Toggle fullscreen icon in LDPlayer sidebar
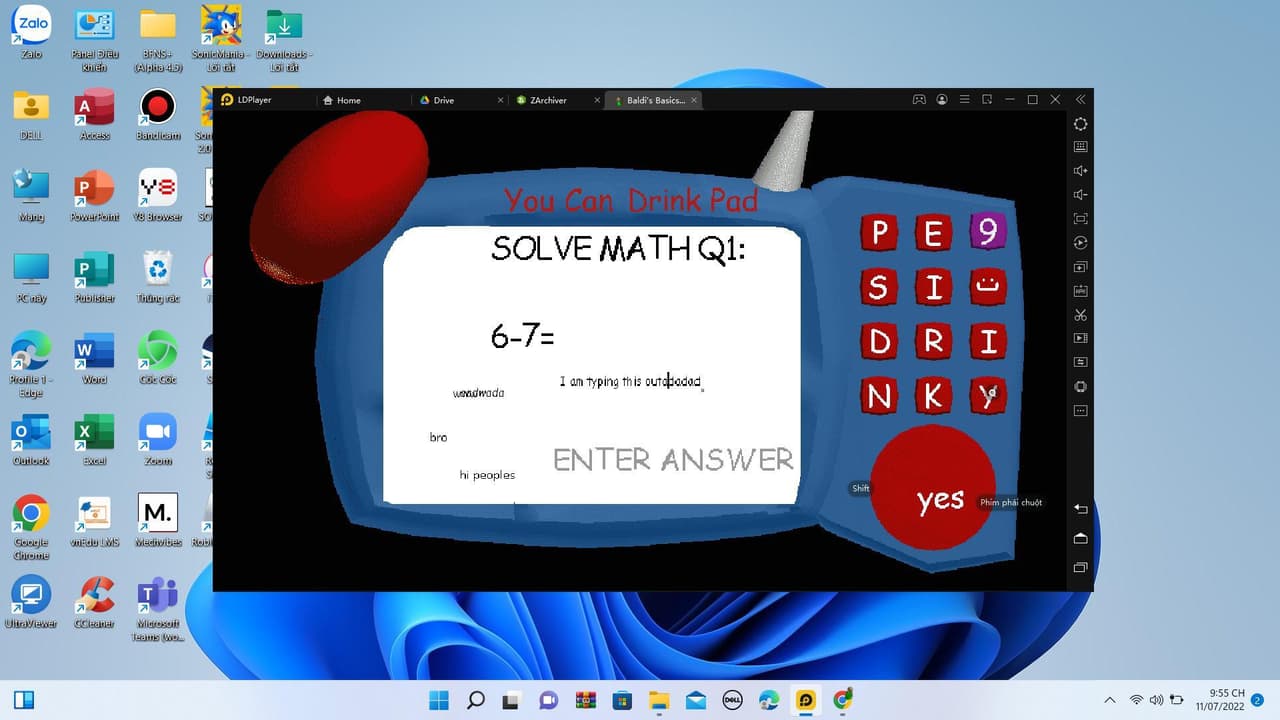The height and width of the screenshot is (720, 1280). tap(1080, 219)
